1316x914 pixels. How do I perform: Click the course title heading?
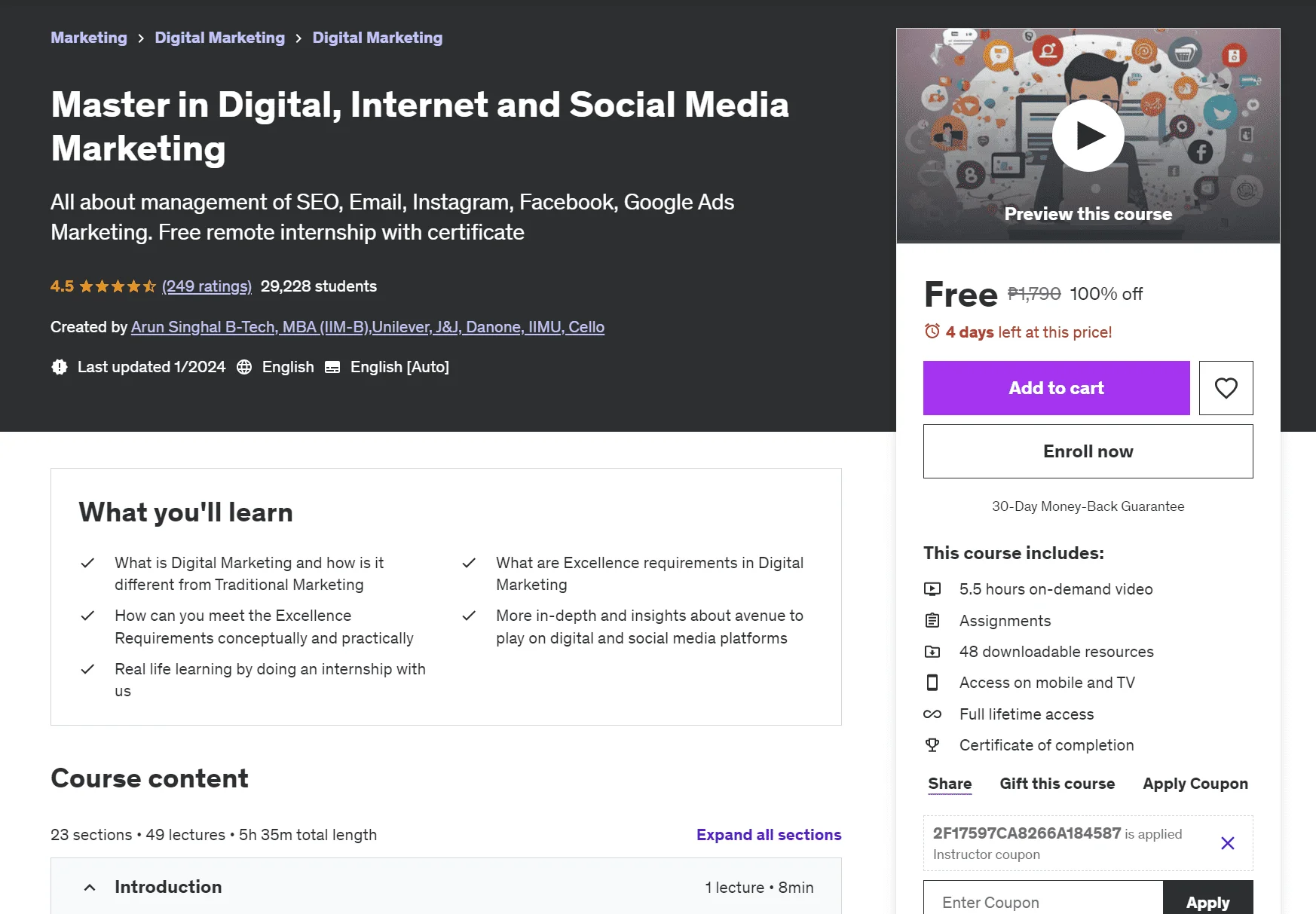[420, 127]
